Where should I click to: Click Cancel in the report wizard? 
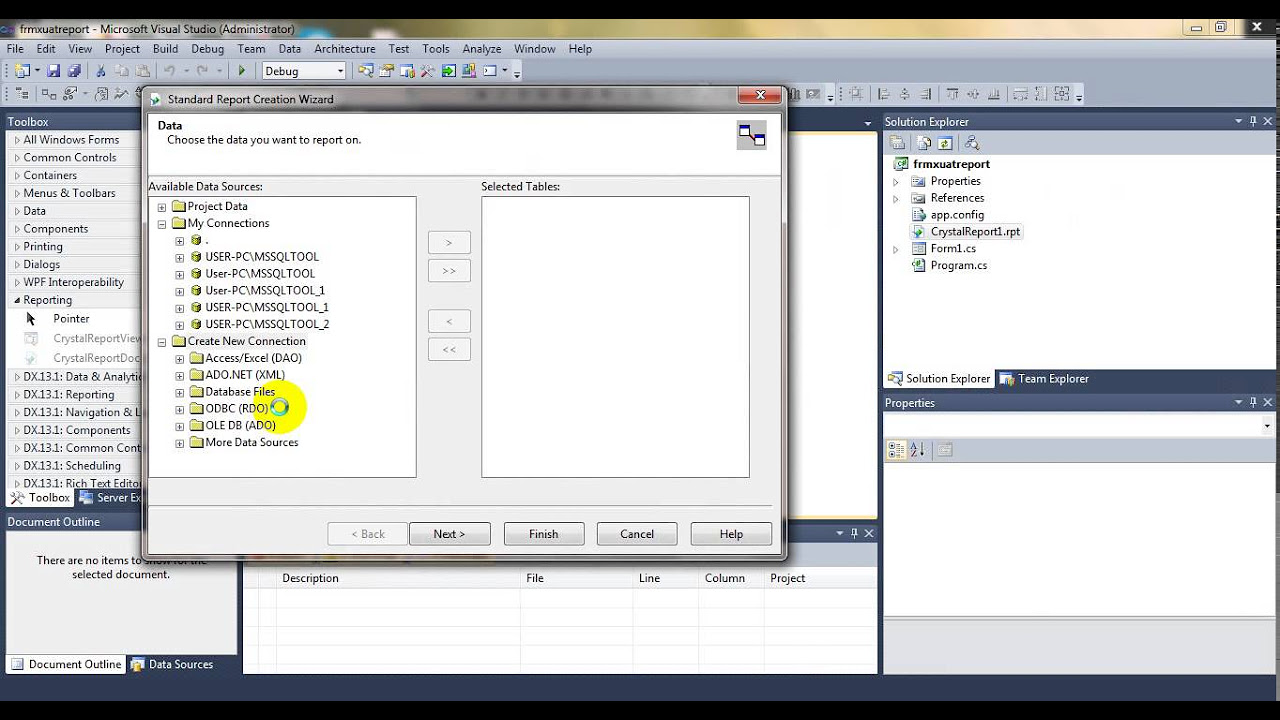coord(637,534)
